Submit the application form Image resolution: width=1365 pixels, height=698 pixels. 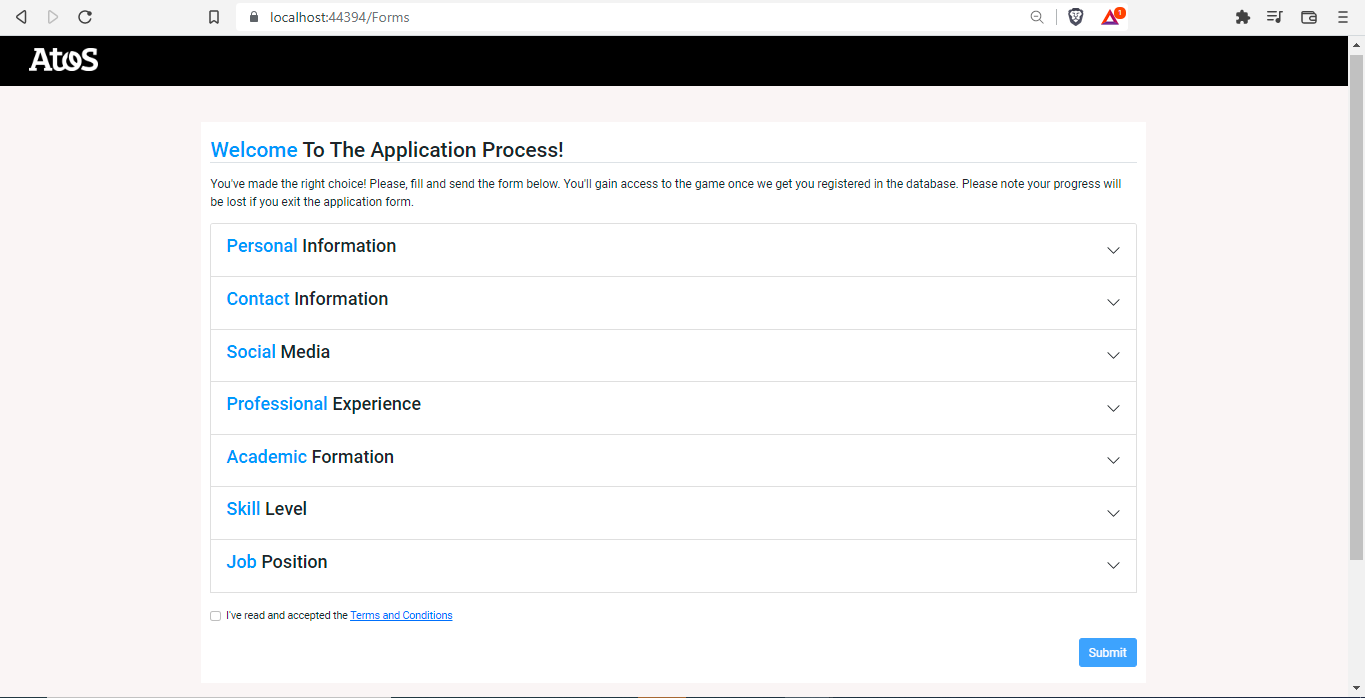(x=1107, y=653)
